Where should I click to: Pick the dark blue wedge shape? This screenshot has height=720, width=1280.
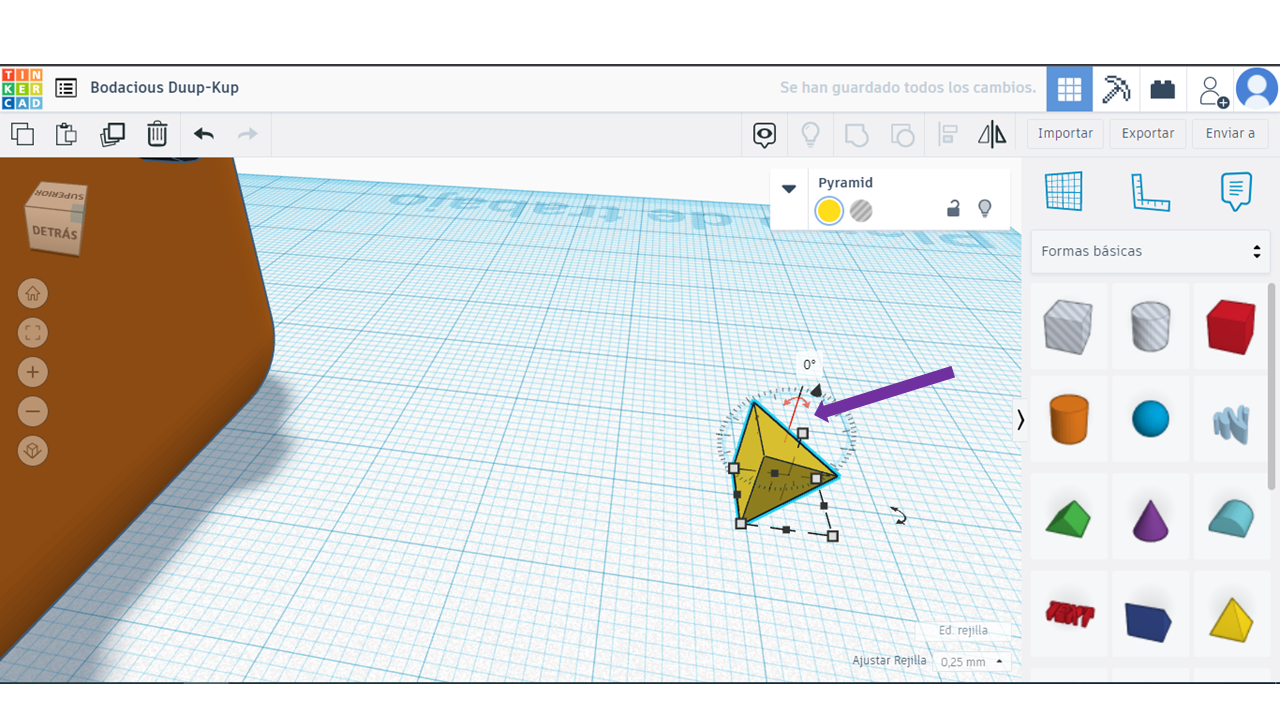1150,620
